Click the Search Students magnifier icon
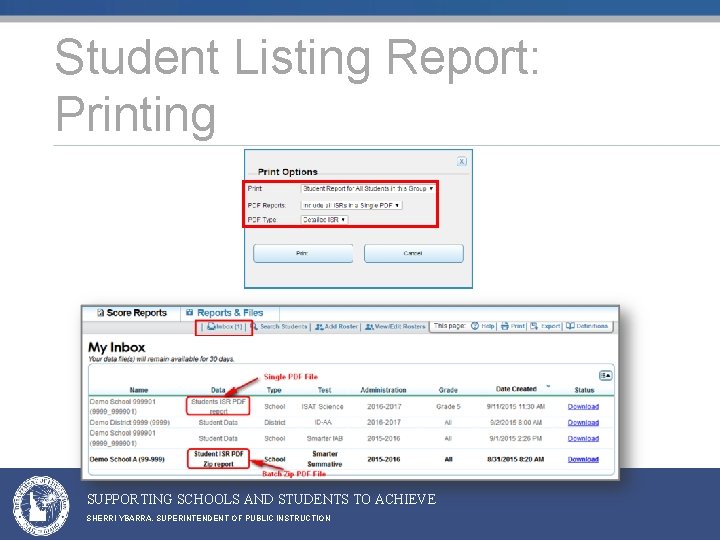This screenshot has width=720, height=540. 254,326
